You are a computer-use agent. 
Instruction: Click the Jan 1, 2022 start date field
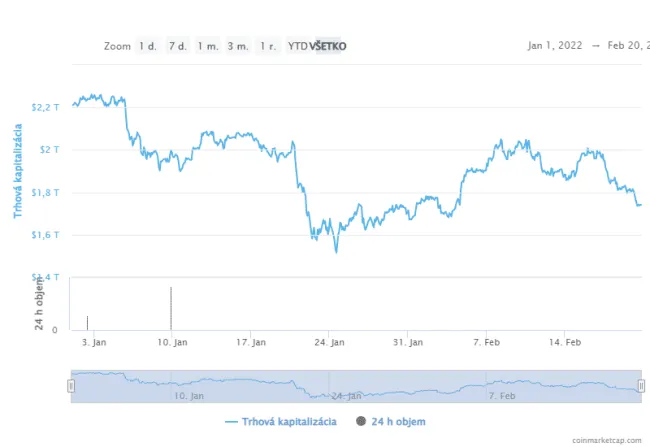tap(556, 46)
